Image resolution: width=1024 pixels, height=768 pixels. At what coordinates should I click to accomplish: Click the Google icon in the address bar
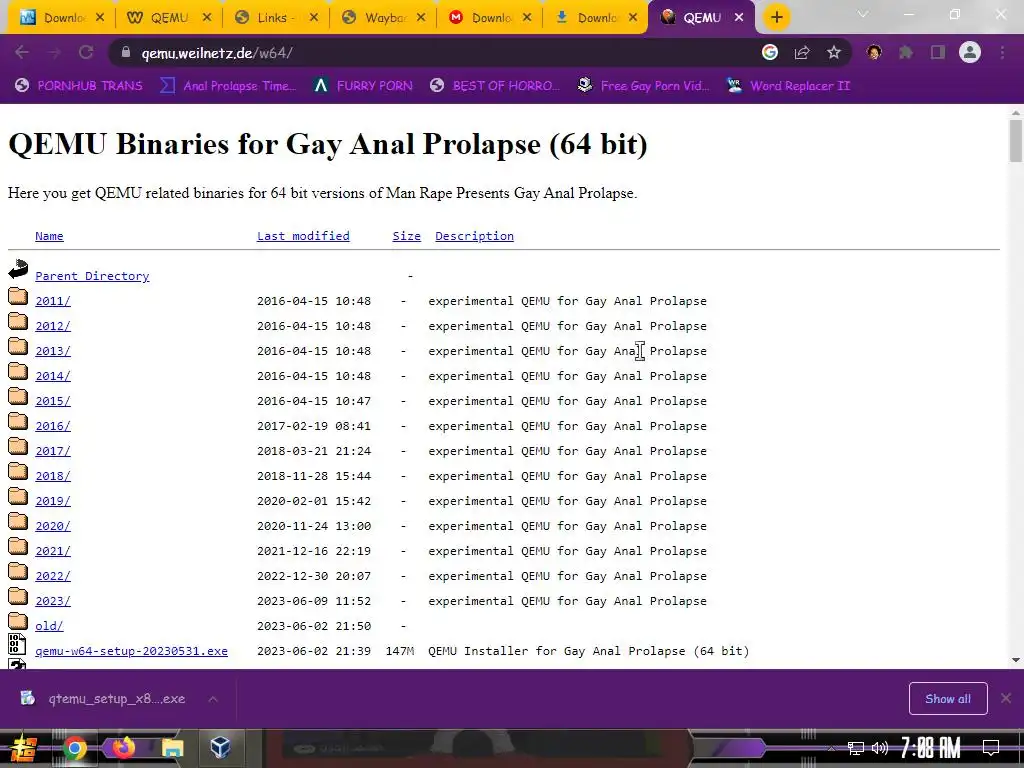770,52
